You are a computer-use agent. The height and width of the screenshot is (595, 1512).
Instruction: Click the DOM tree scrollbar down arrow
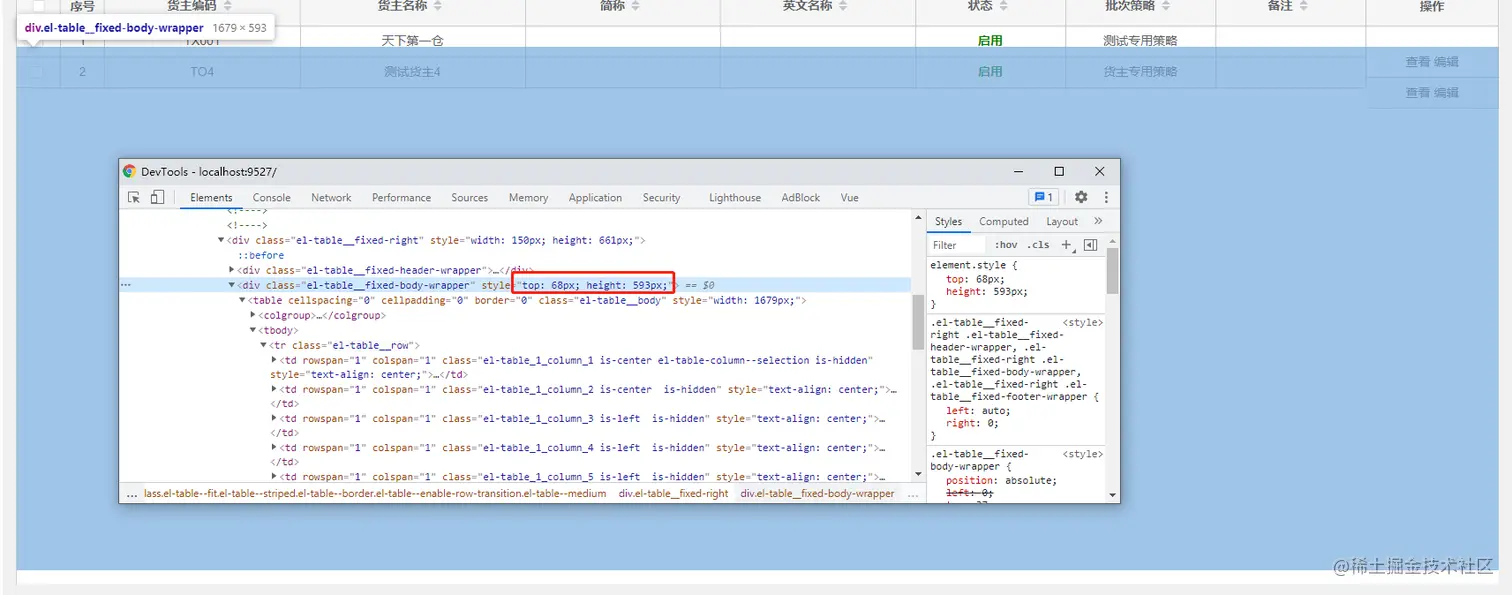pyautogui.click(x=918, y=475)
